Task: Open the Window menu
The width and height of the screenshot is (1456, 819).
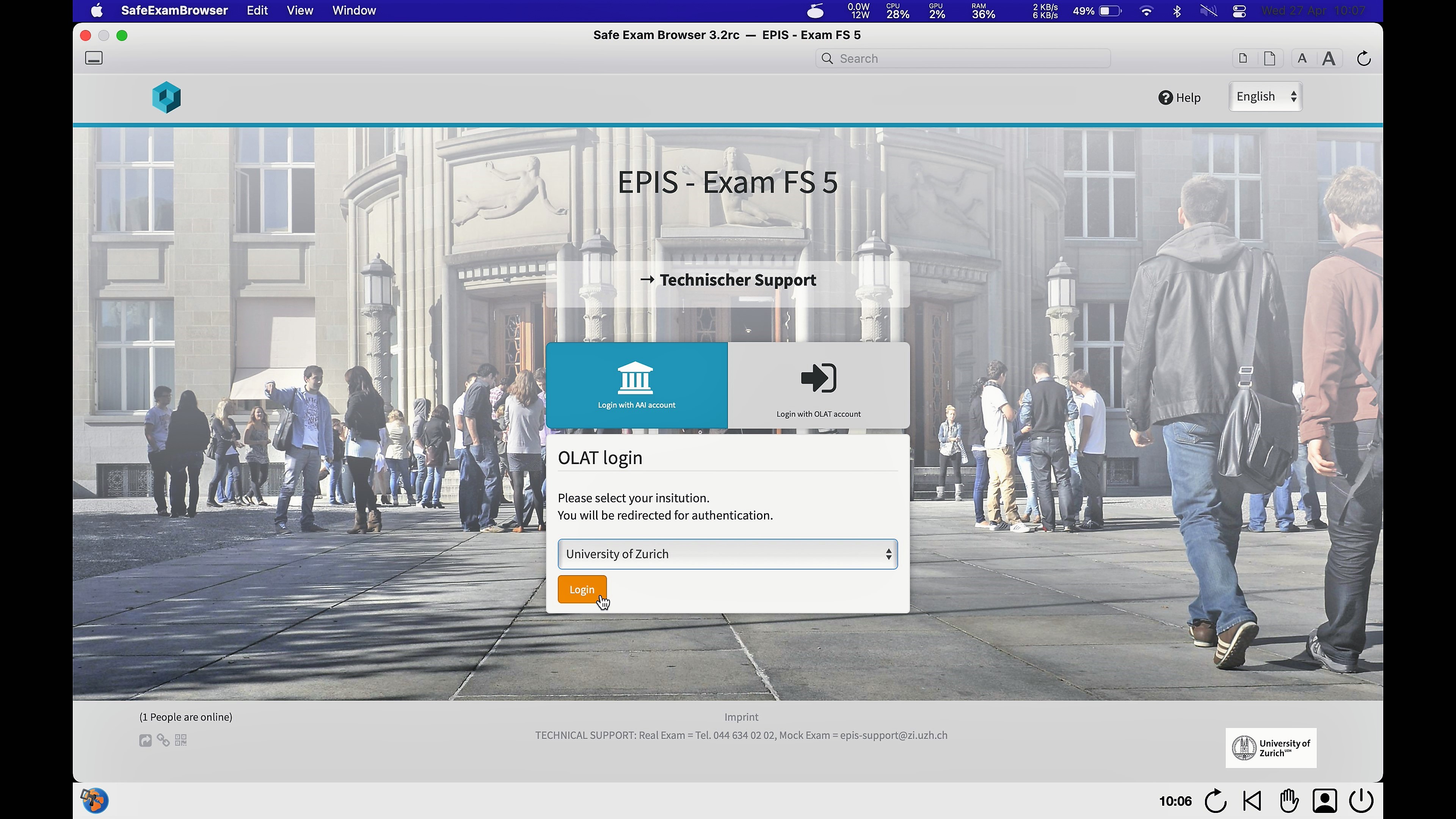Action: click(x=354, y=11)
